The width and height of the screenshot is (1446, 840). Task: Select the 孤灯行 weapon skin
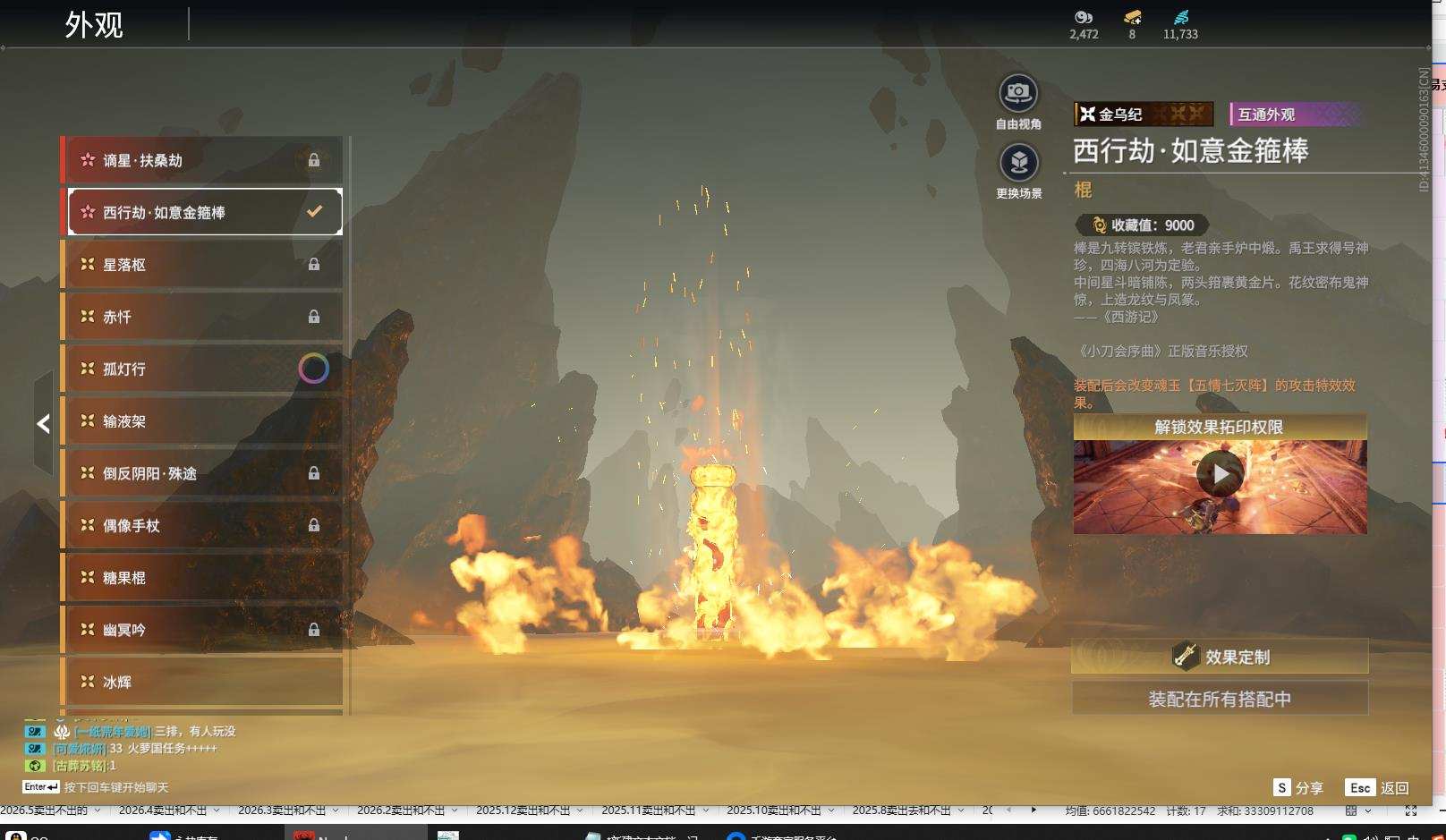(x=202, y=369)
